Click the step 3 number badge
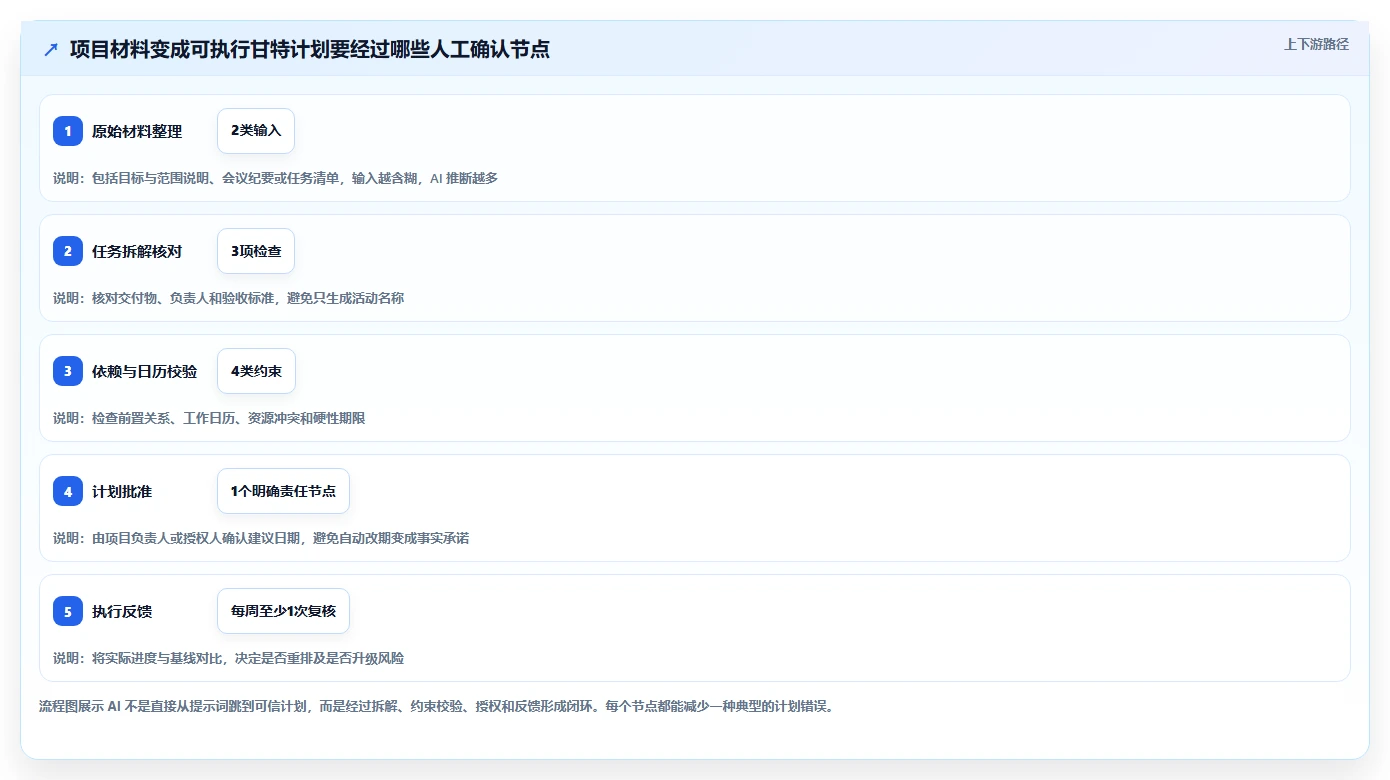This screenshot has height=780, width=1390. click(x=68, y=371)
